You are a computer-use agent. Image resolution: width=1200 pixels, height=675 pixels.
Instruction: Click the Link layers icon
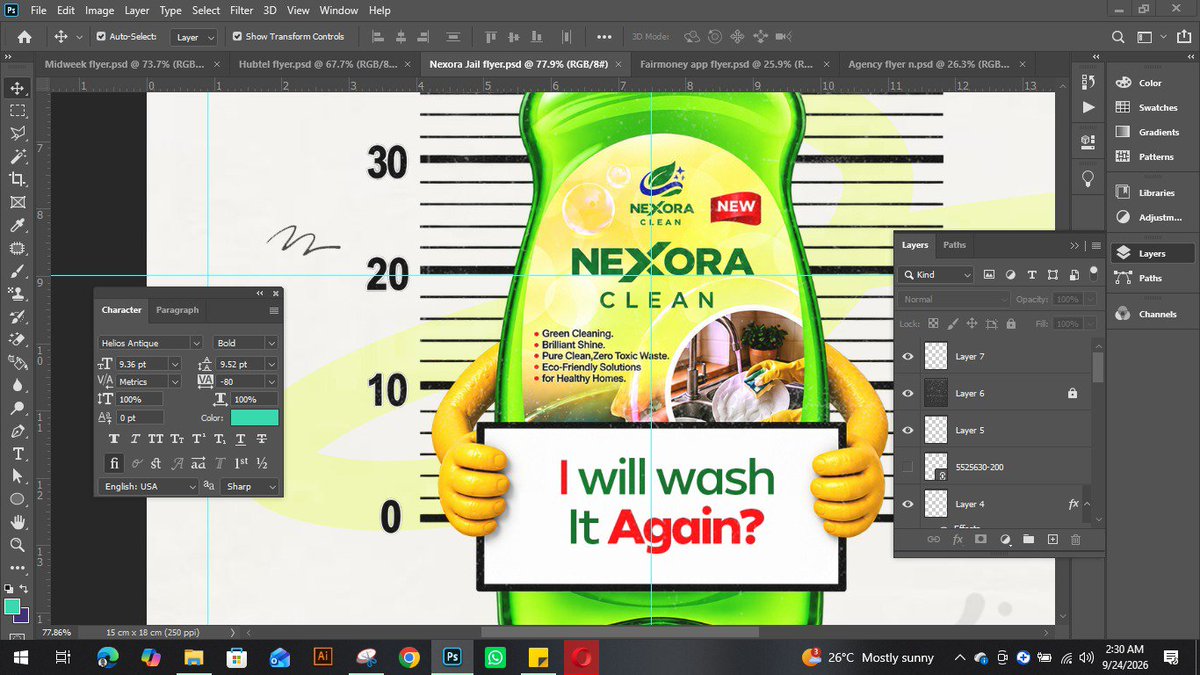click(933, 539)
